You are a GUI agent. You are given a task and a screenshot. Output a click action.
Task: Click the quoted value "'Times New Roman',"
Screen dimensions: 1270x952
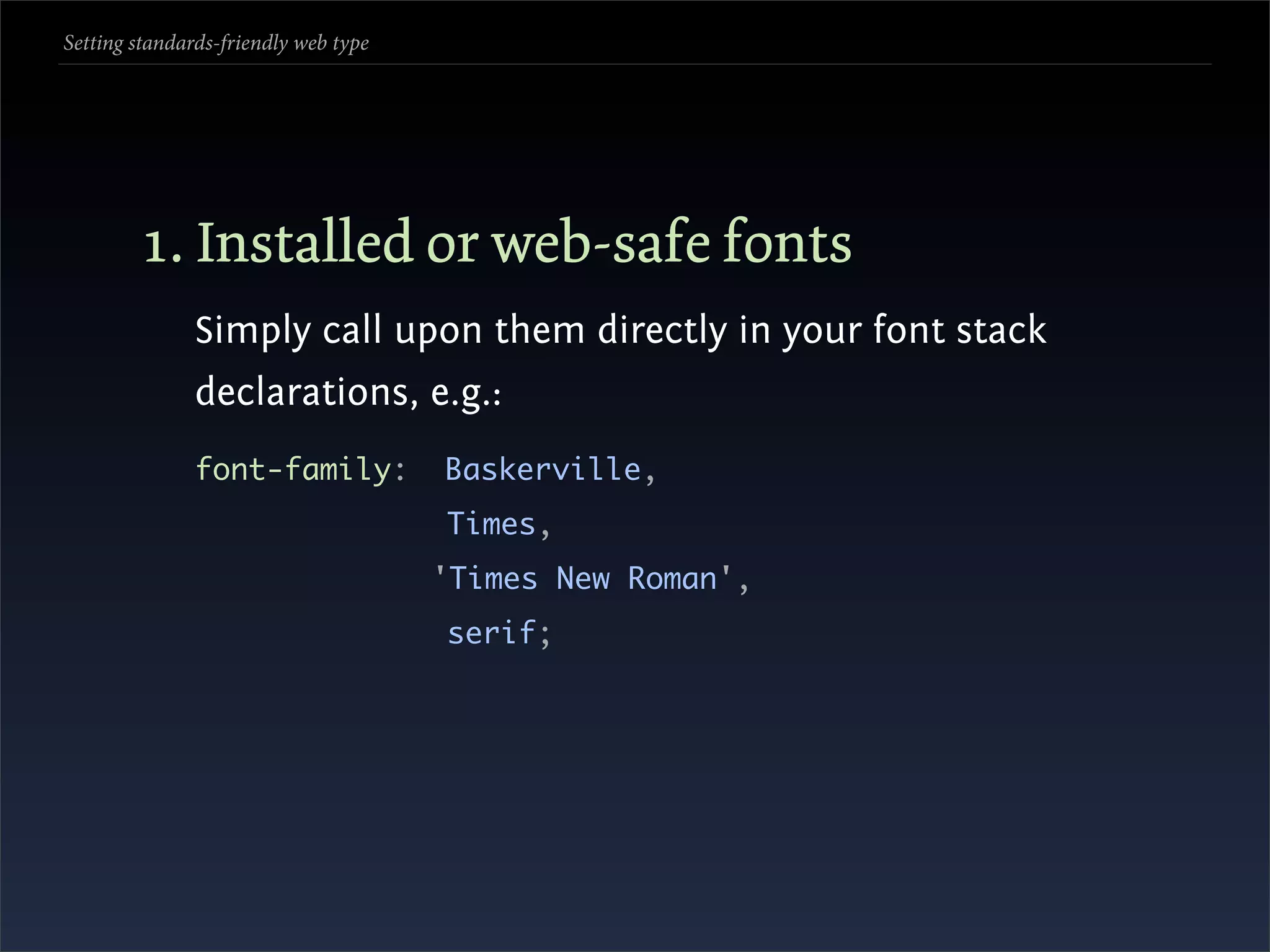pos(592,579)
